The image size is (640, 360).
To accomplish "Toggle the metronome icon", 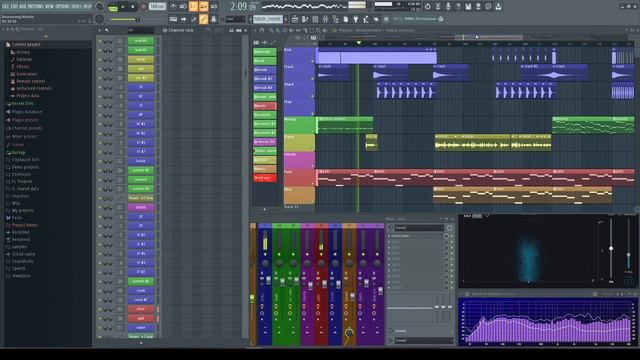I will click(x=173, y=7).
